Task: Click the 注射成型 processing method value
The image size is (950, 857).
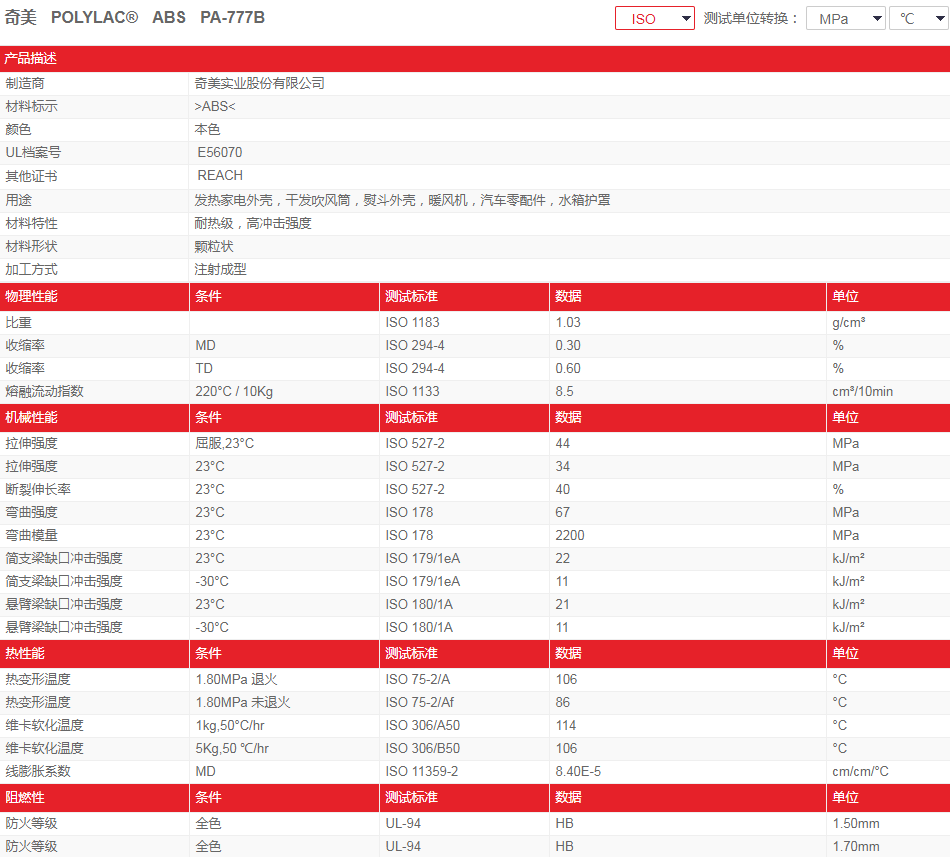Action: [x=220, y=269]
